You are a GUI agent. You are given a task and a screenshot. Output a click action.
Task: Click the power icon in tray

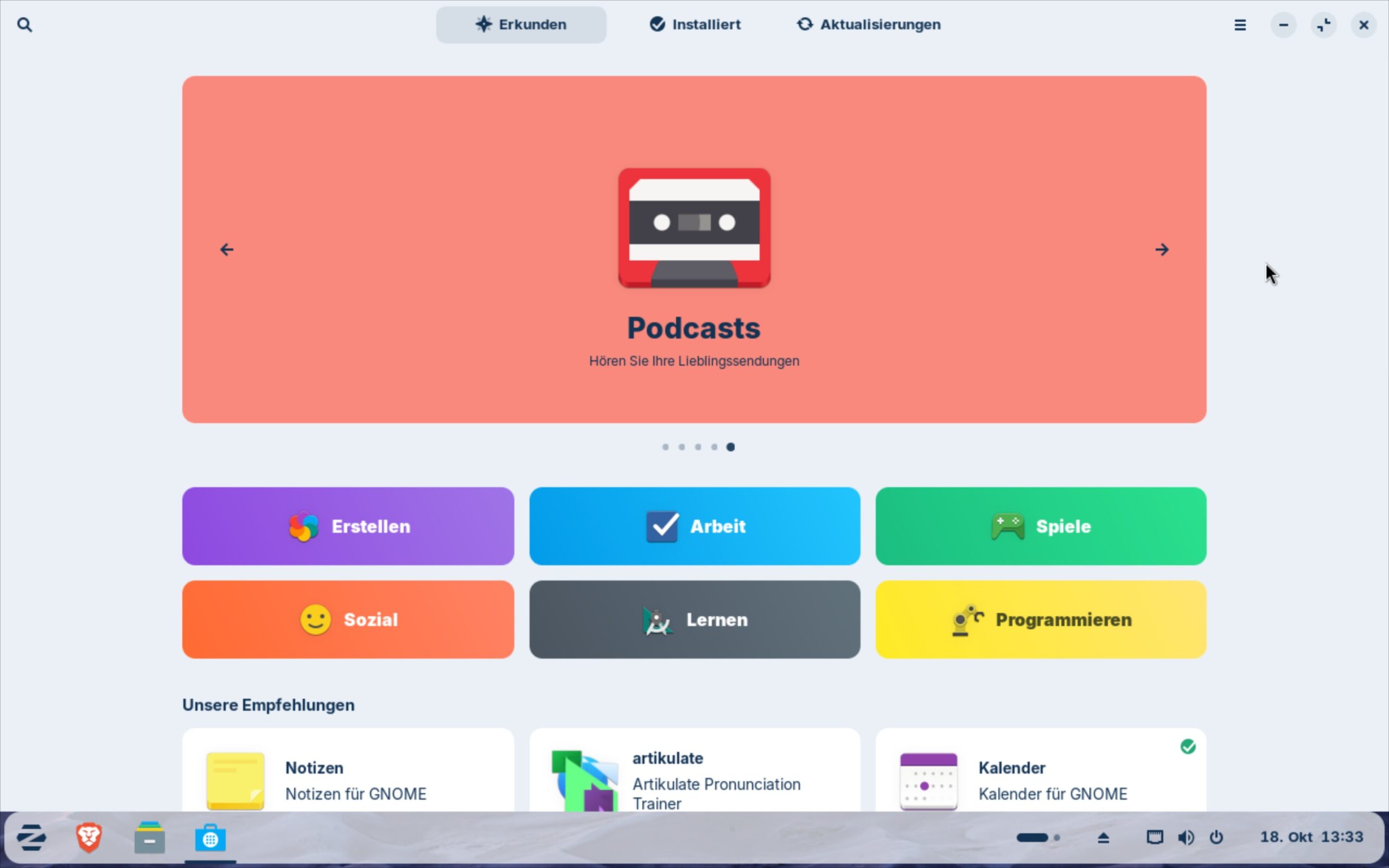pyautogui.click(x=1216, y=838)
